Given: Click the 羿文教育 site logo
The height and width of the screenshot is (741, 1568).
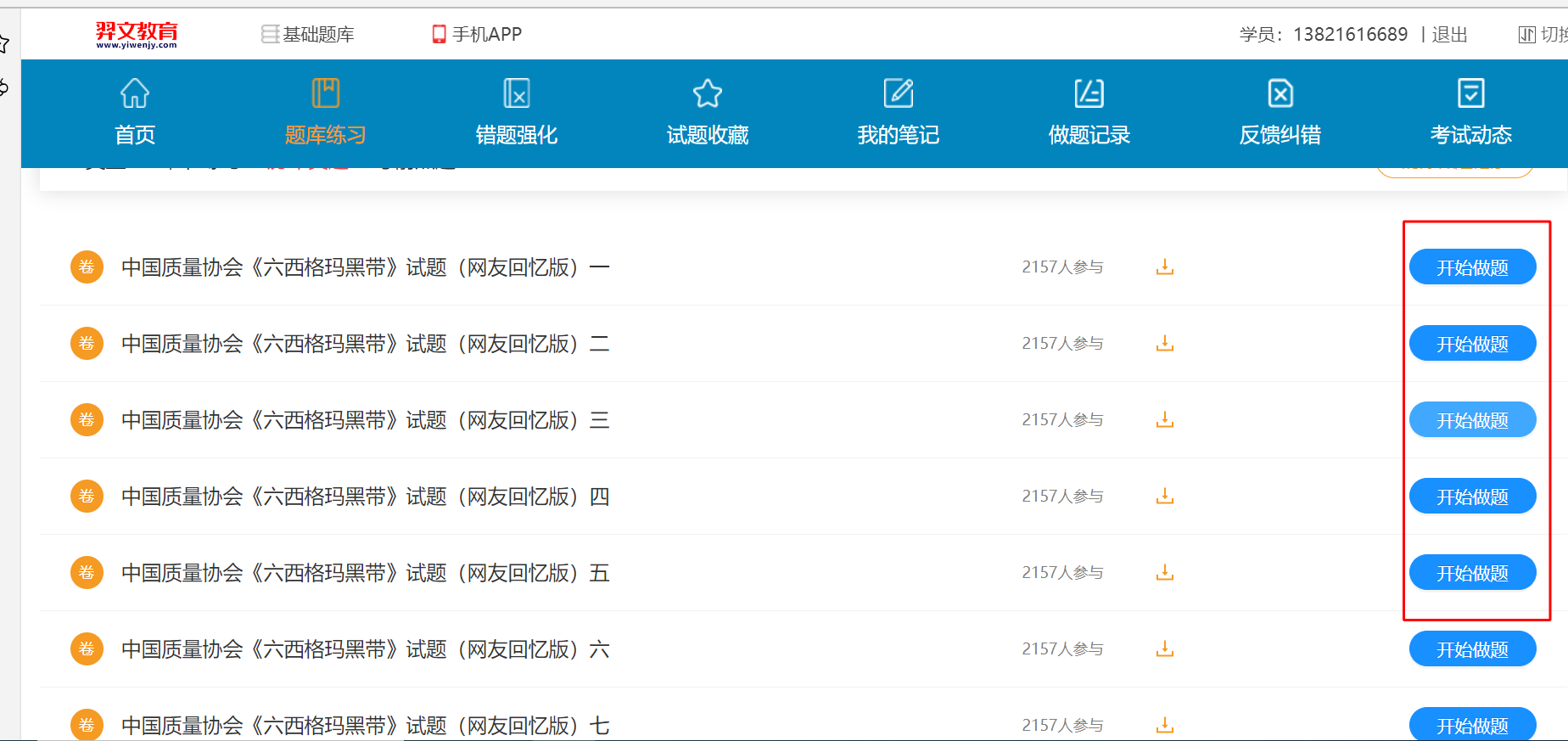Looking at the screenshot, I should 137,34.
